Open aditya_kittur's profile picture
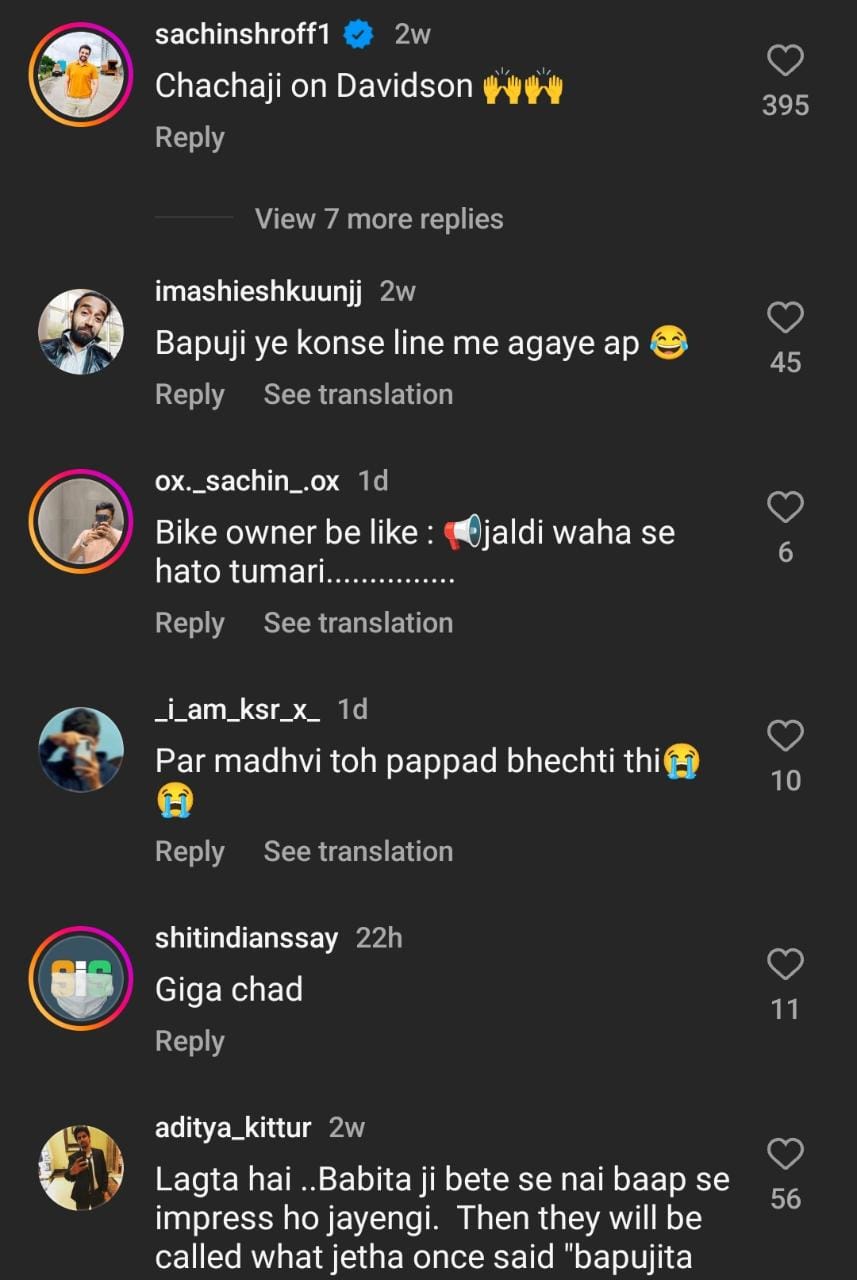This screenshot has width=857, height=1280. 81,1168
